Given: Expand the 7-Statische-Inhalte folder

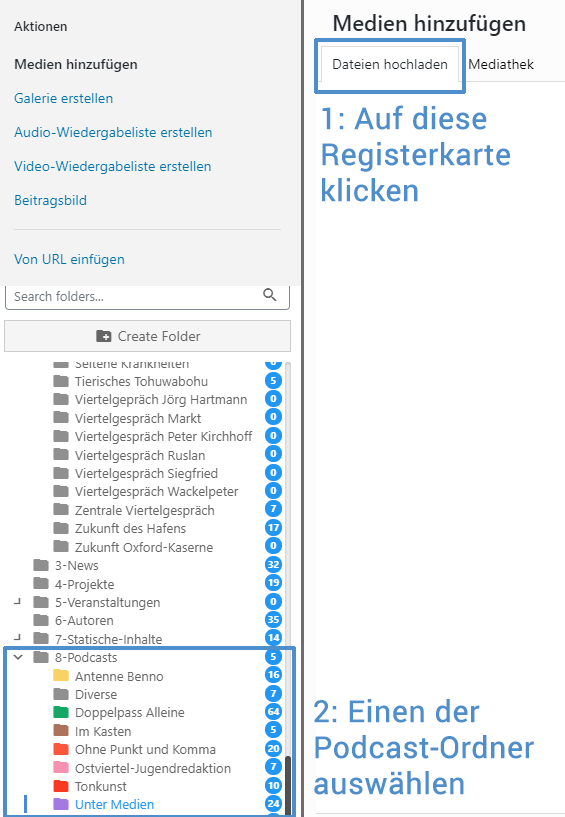Looking at the screenshot, I should click(18, 637).
